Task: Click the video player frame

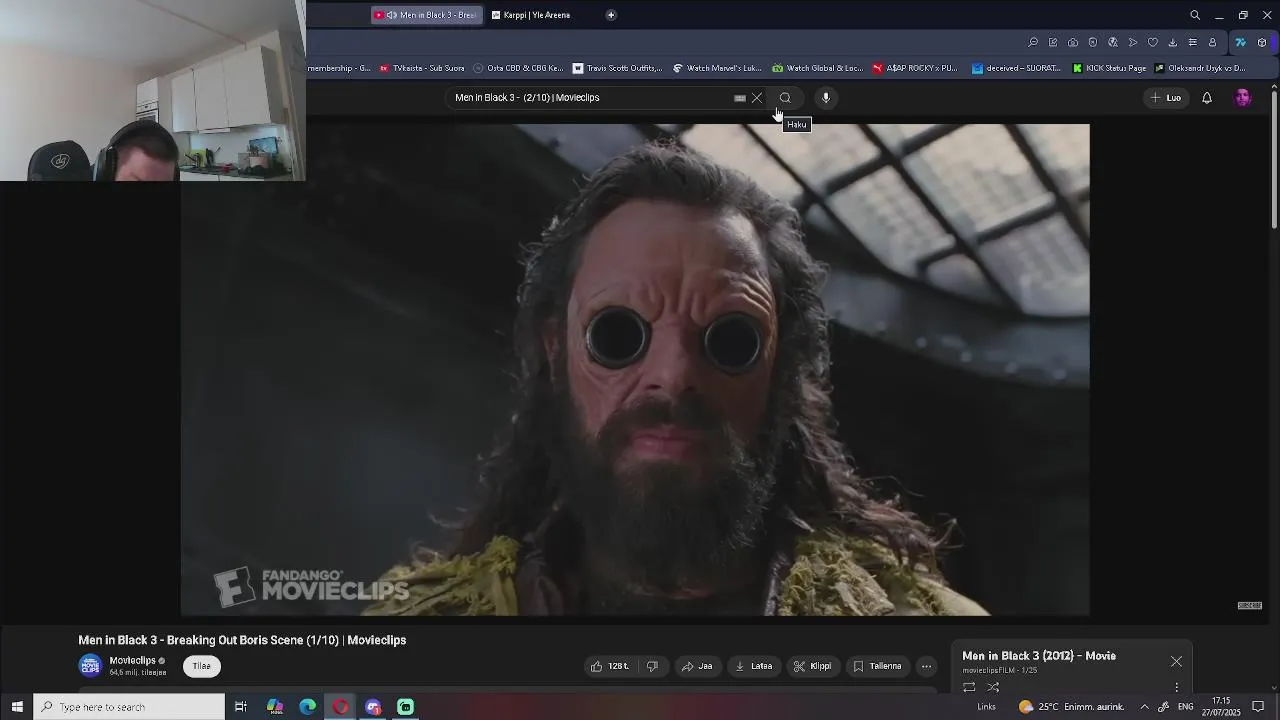Action: pyautogui.click(x=635, y=369)
